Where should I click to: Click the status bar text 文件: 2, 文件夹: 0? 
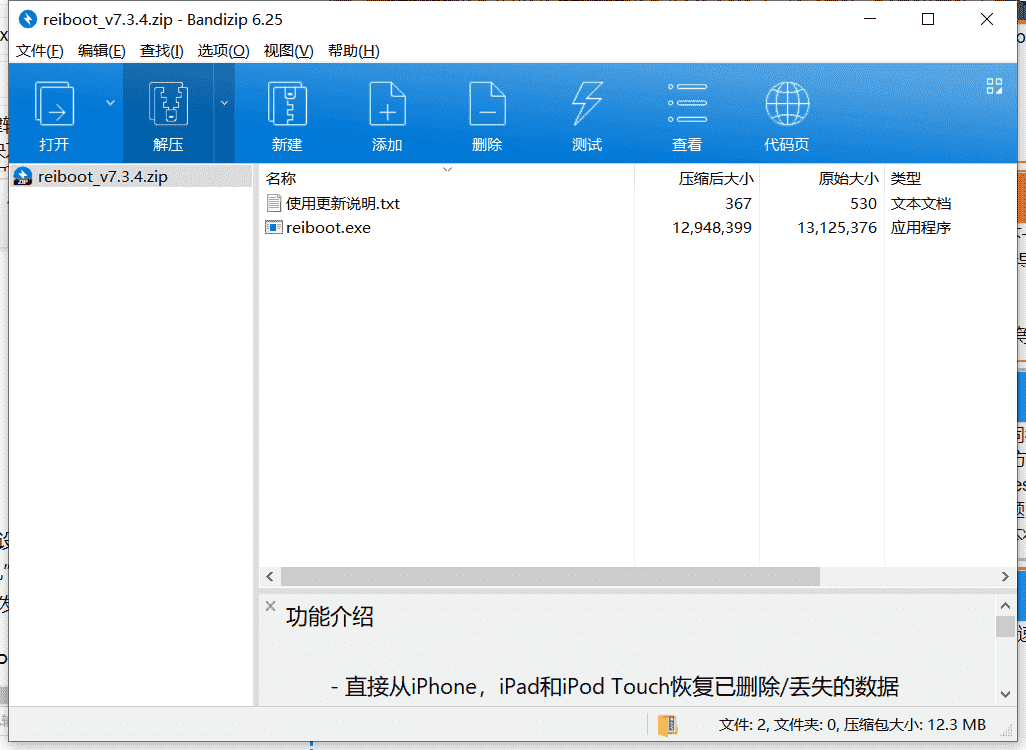[x=779, y=725]
